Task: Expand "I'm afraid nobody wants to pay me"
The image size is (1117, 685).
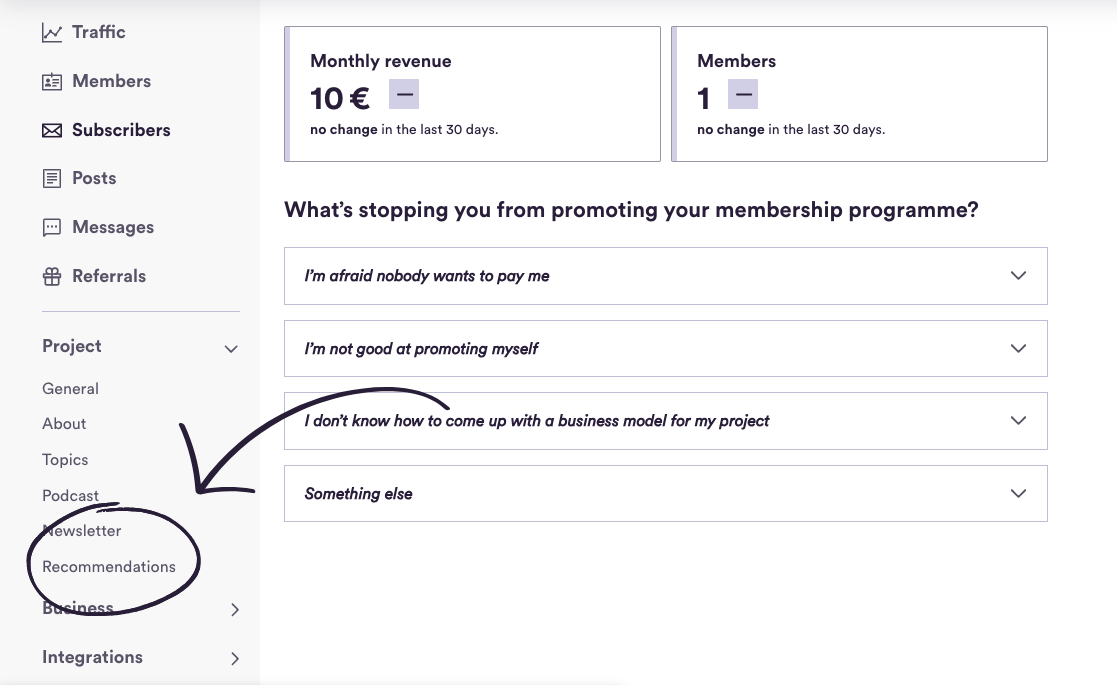Action: click(x=665, y=276)
